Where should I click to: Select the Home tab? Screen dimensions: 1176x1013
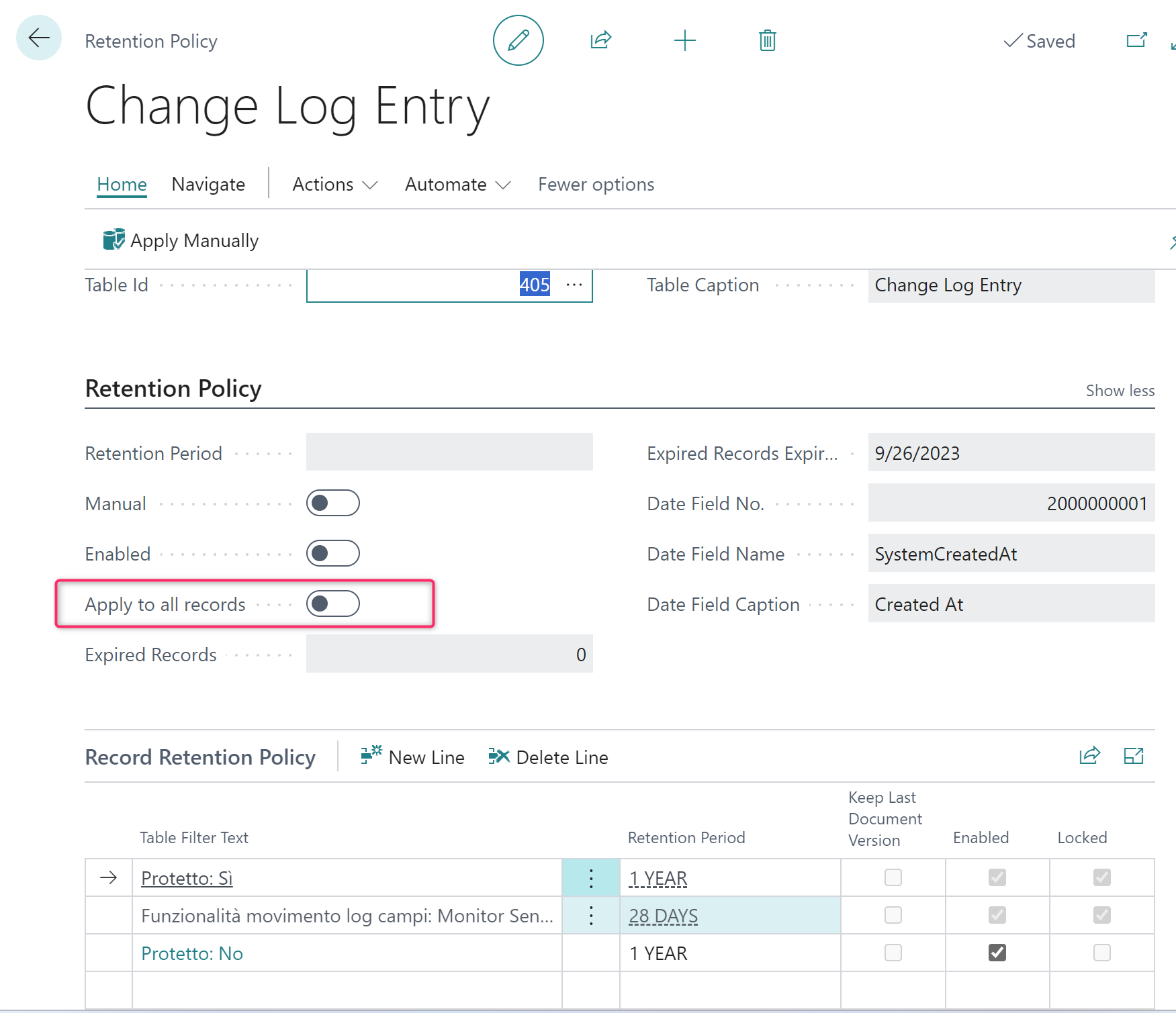pyautogui.click(x=122, y=185)
